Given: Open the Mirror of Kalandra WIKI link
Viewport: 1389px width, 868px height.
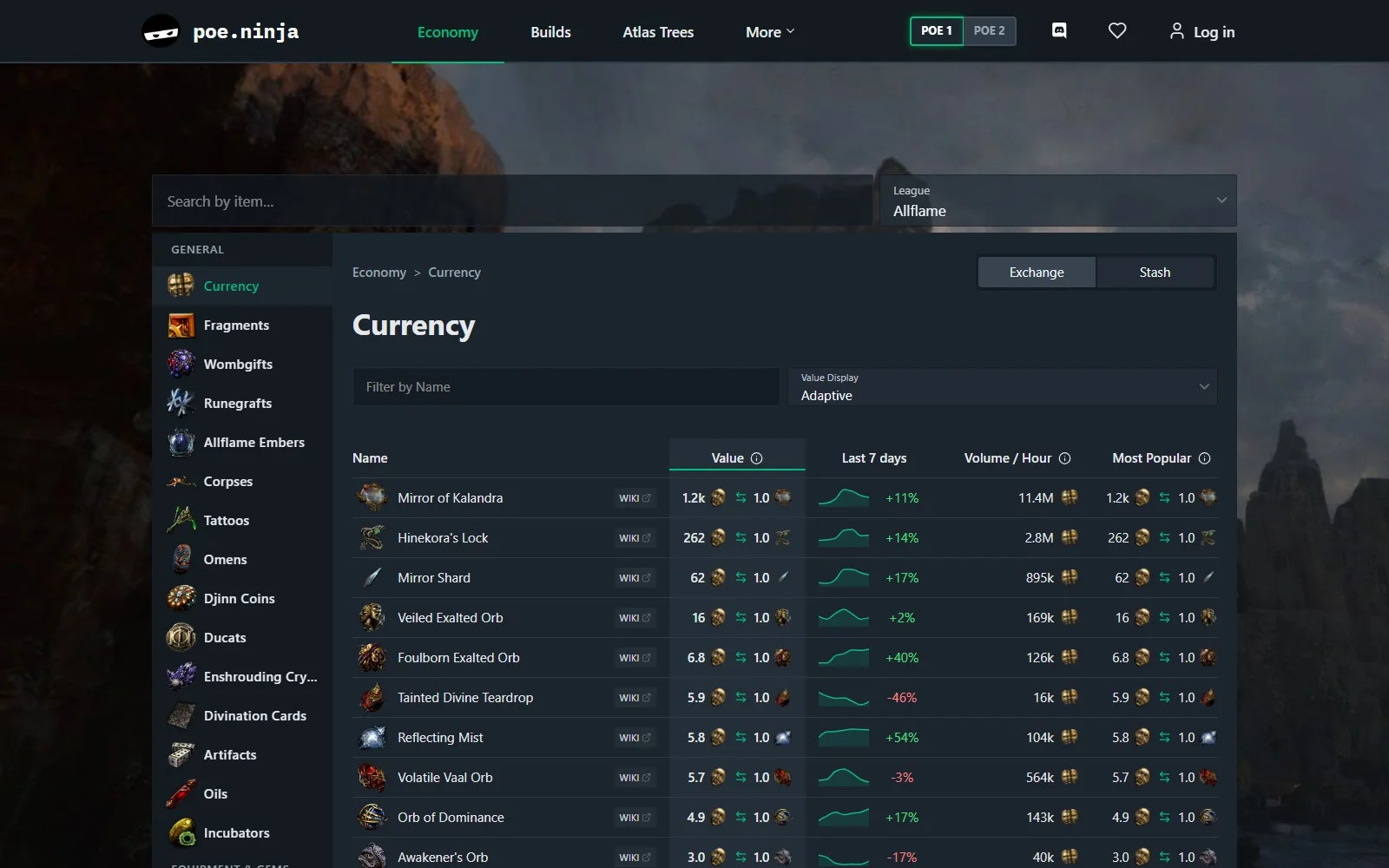Looking at the screenshot, I should tap(635, 498).
